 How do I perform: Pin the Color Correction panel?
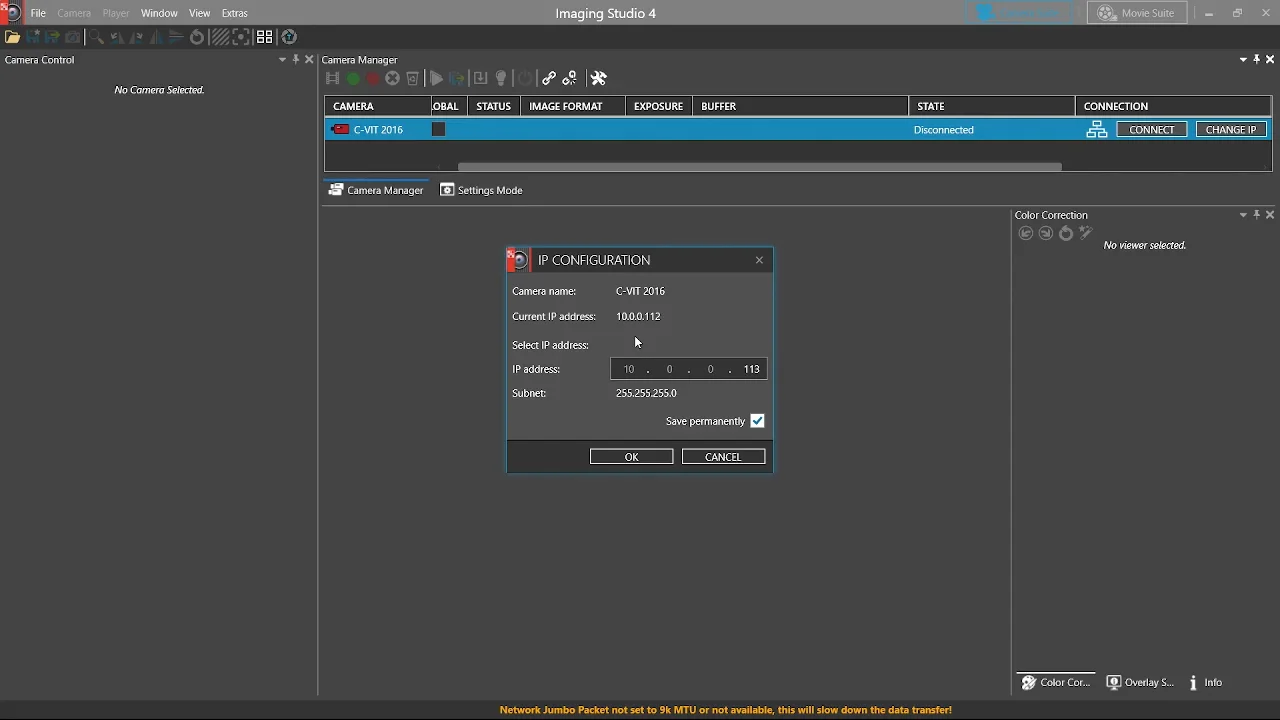[1257, 214]
